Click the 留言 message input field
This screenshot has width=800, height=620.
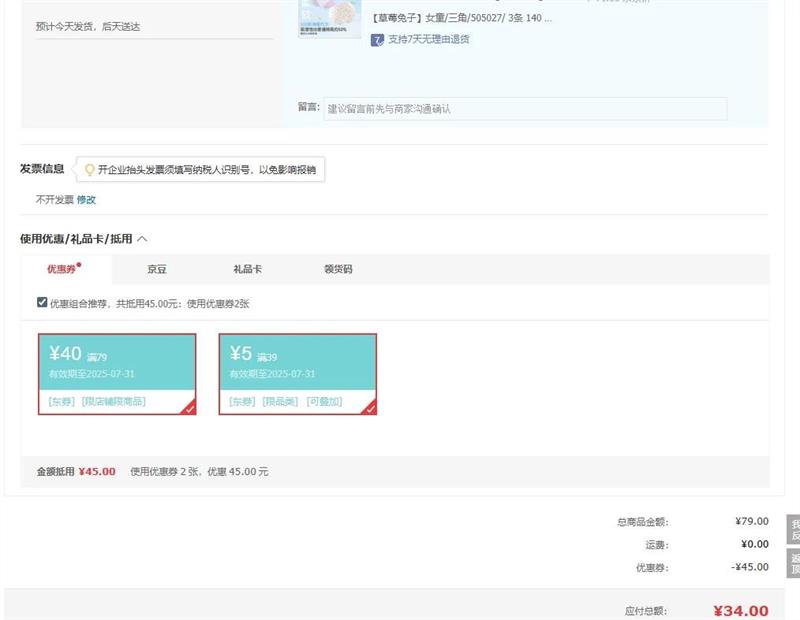pyautogui.click(x=525, y=108)
